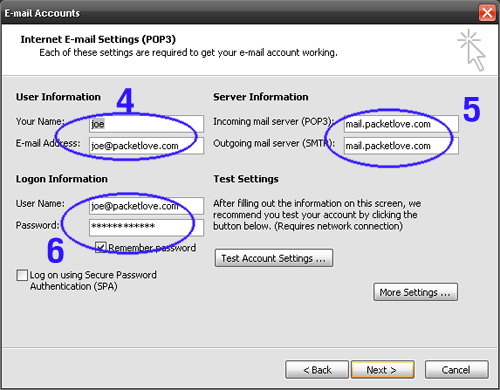Click the E-mail Address input field

pyautogui.click(x=146, y=146)
